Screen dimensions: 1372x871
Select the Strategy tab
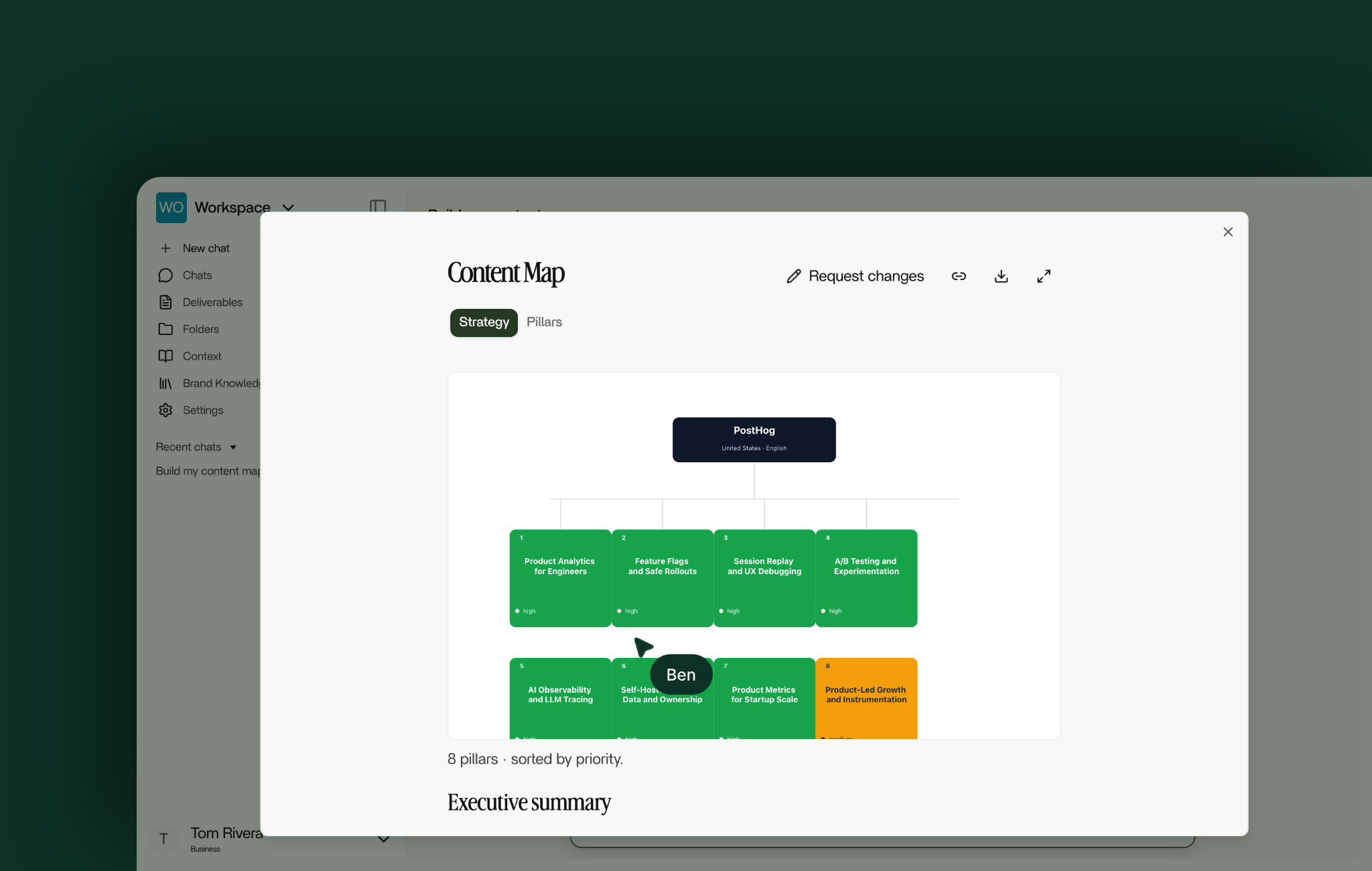pos(484,322)
